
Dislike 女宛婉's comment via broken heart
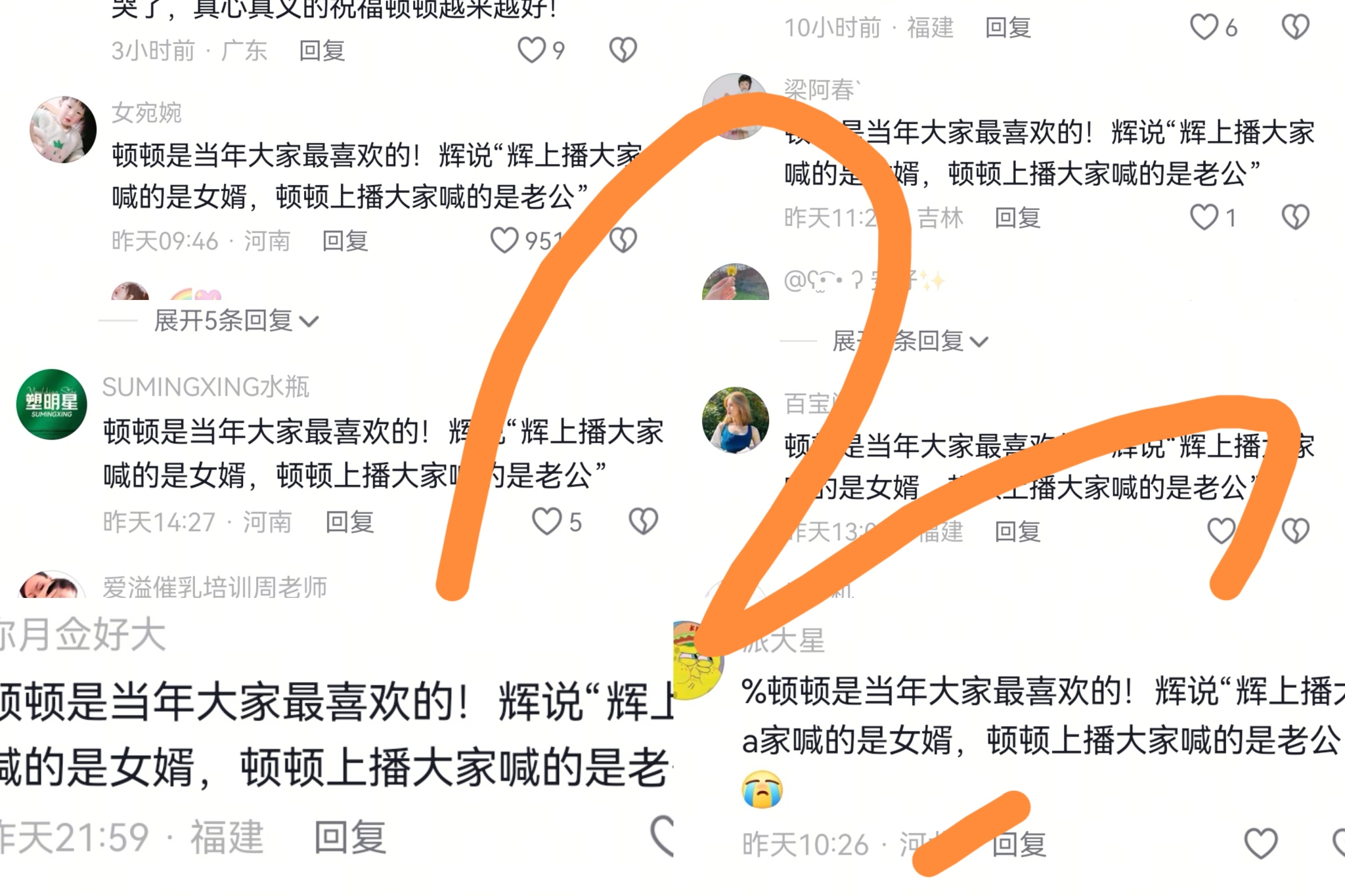click(623, 240)
